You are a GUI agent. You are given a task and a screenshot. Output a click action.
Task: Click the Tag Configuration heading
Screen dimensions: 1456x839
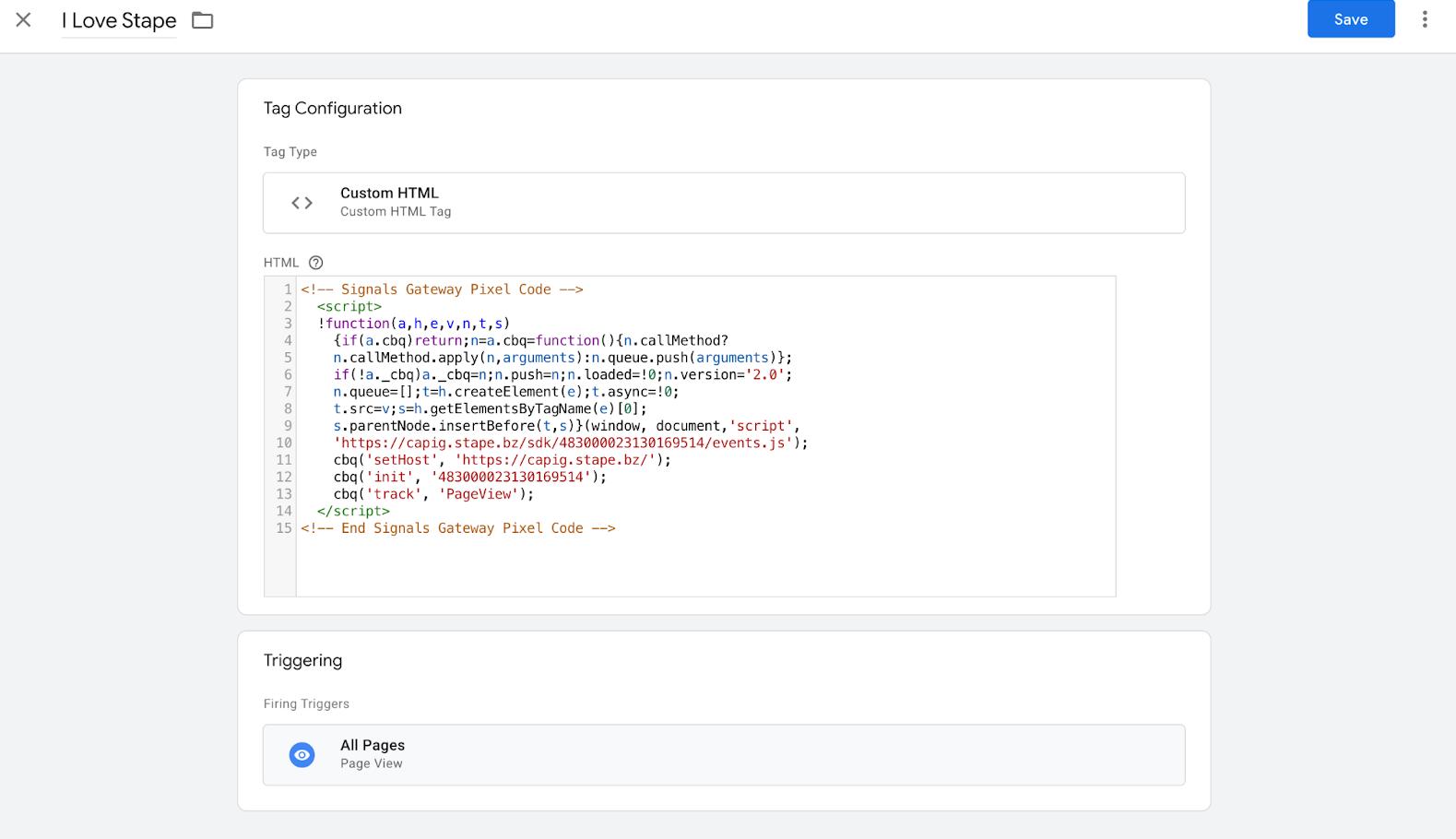[x=333, y=108]
